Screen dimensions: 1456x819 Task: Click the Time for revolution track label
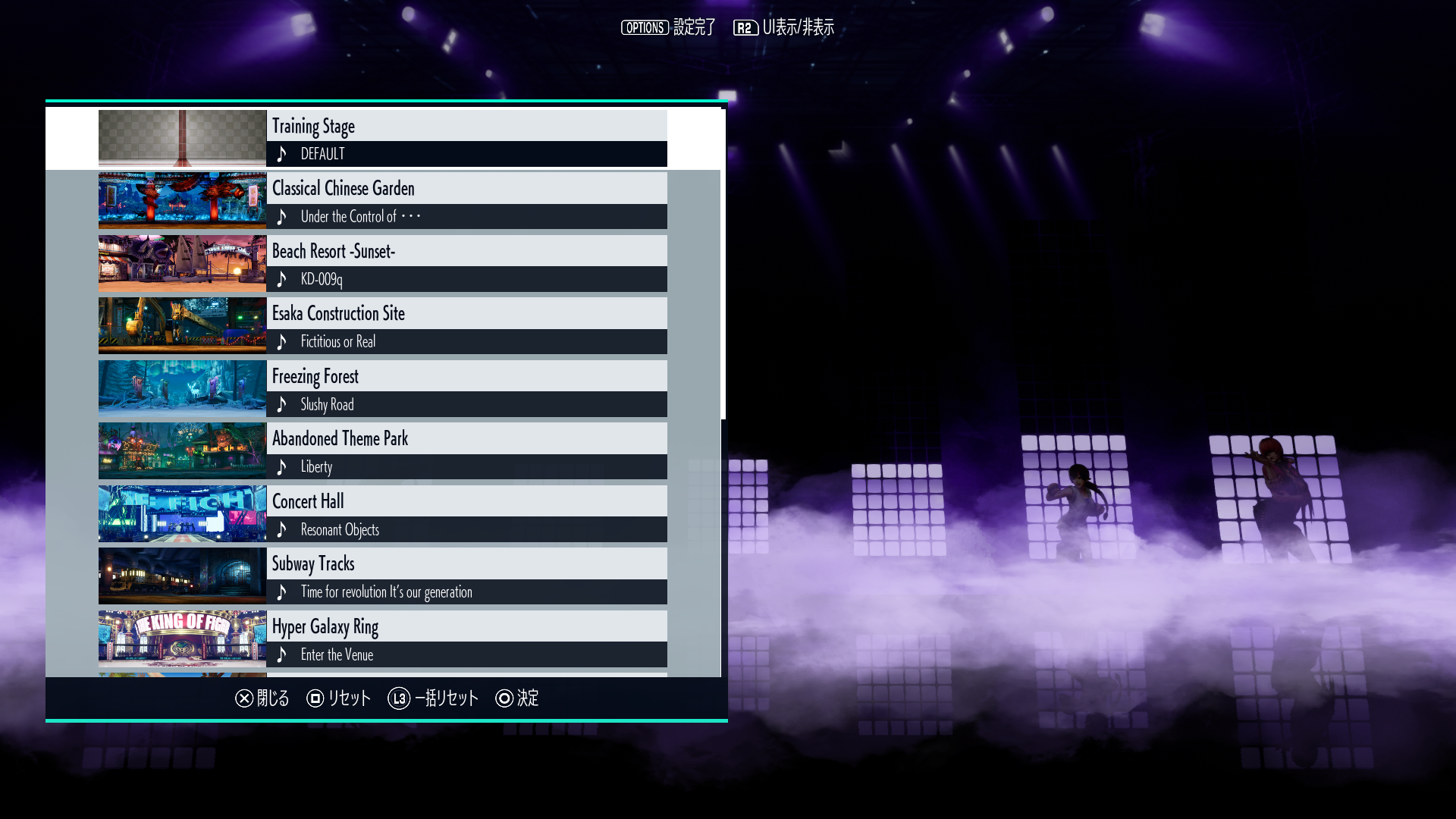(x=387, y=592)
